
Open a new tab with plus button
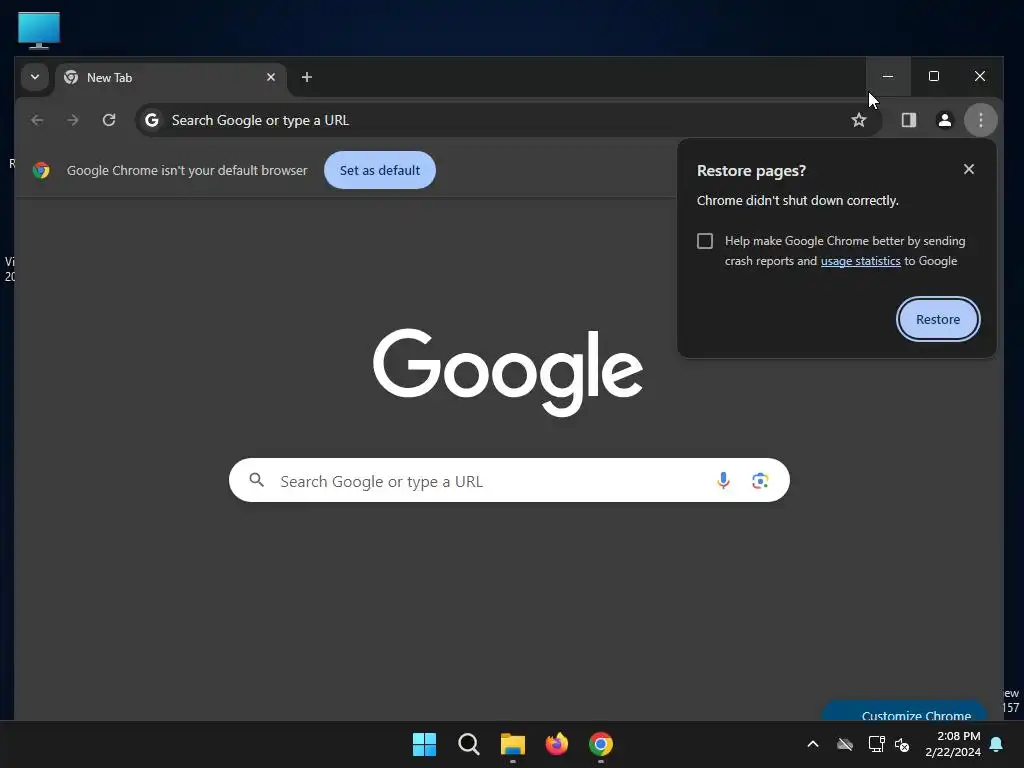tap(306, 77)
